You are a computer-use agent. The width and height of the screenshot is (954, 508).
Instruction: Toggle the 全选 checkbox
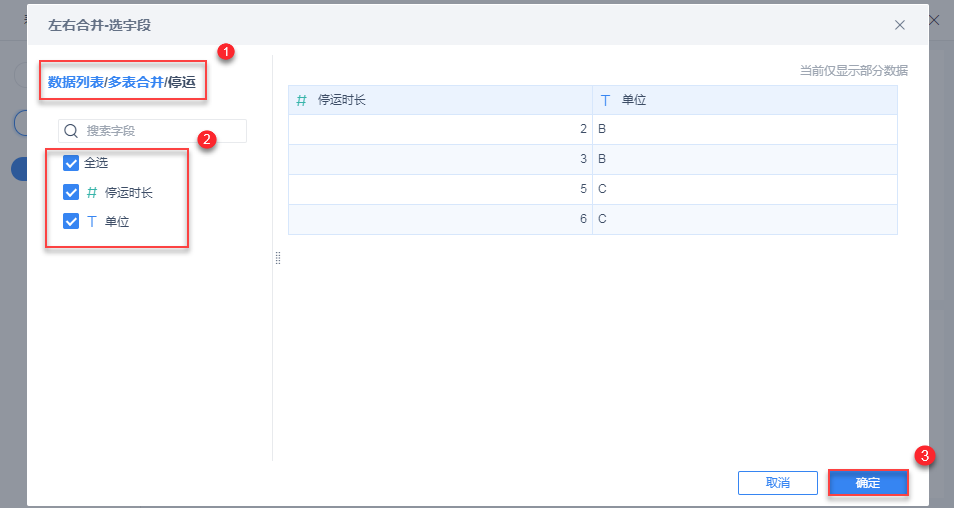[x=71, y=162]
